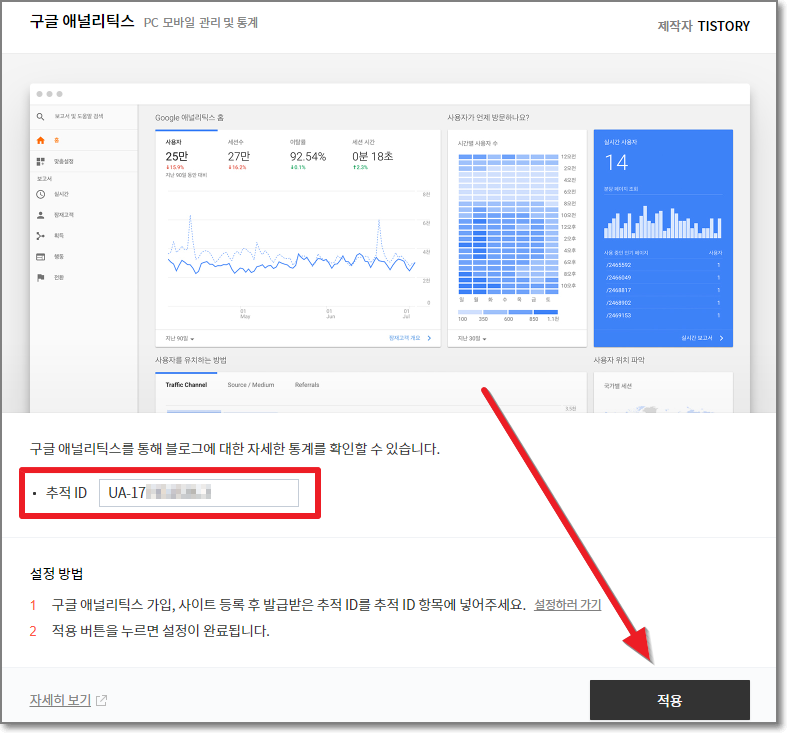Select the 세션 시간 metric showing 0분 18초
This screenshot has width=787, height=733.
[x=372, y=155]
